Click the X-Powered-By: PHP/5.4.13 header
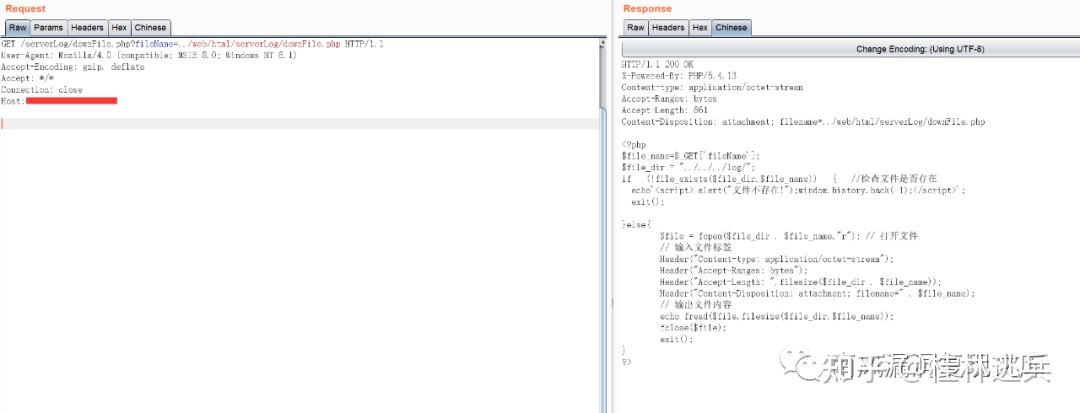Image resolution: width=1080 pixels, height=413 pixels. coord(679,76)
